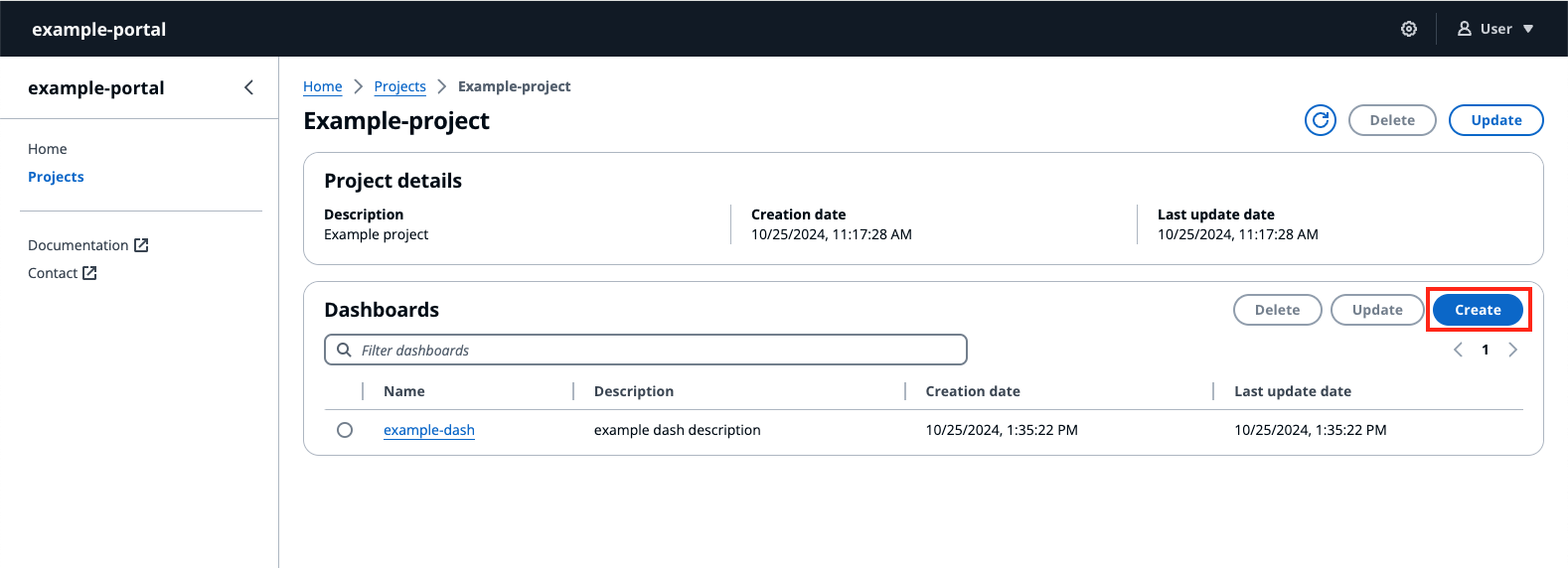Select the example-dash radio button
This screenshot has height=568, width=1568.
pos(345,430)
